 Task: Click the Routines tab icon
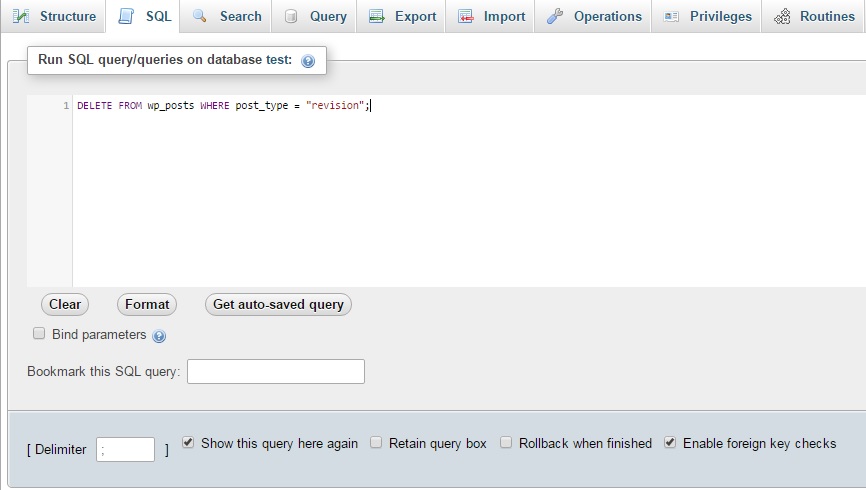(782, 16)
